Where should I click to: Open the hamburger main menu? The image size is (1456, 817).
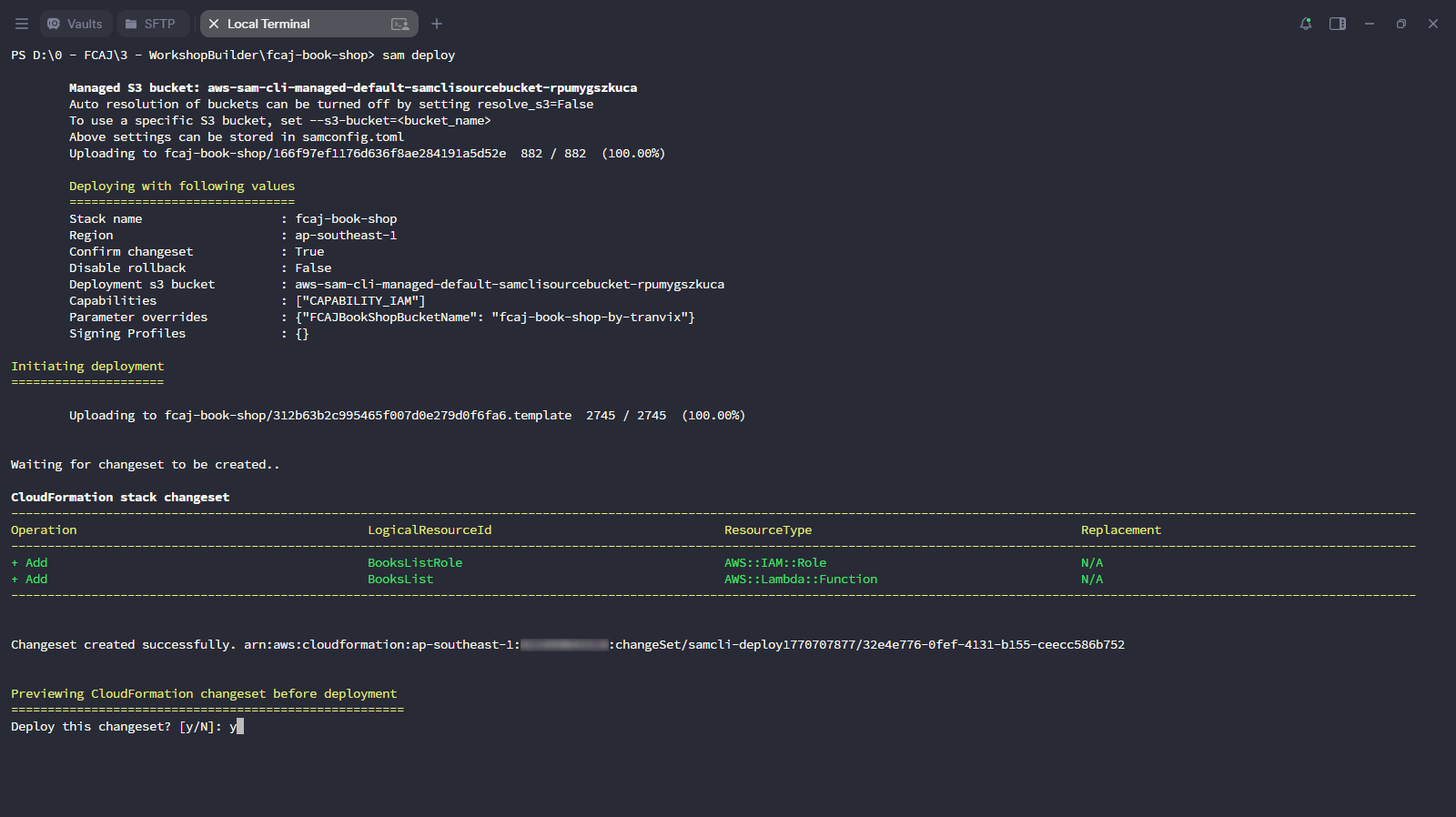pos(22,24)
